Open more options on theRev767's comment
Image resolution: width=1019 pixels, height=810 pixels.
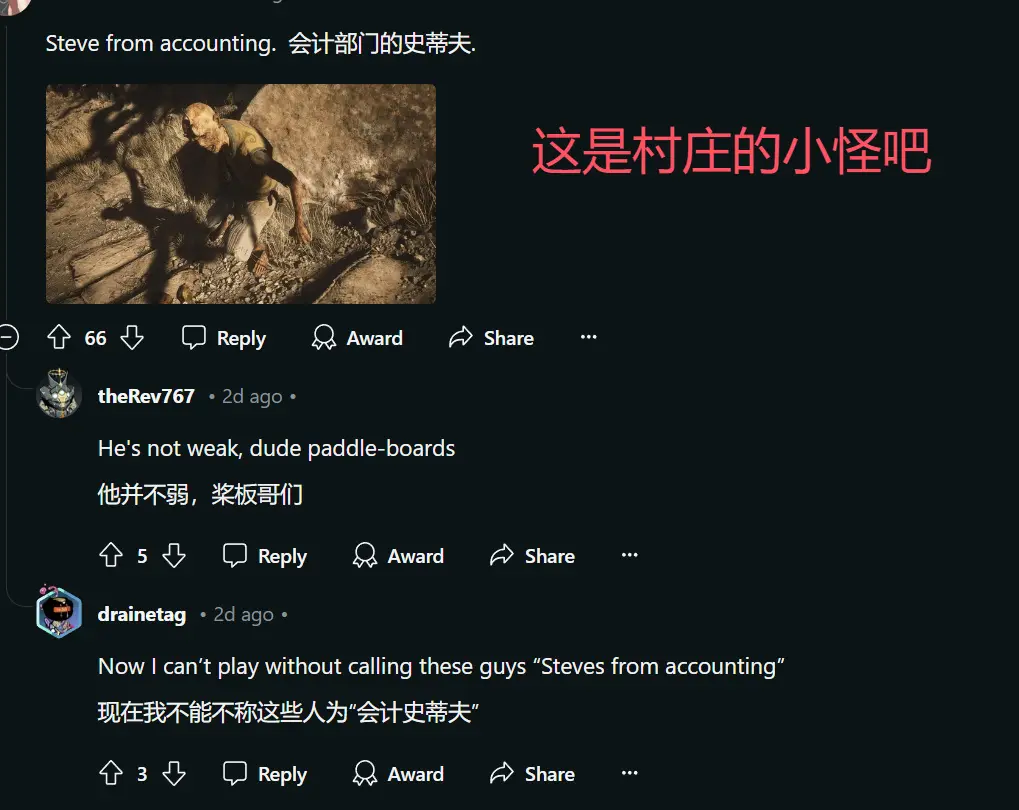tap(630, 555)
